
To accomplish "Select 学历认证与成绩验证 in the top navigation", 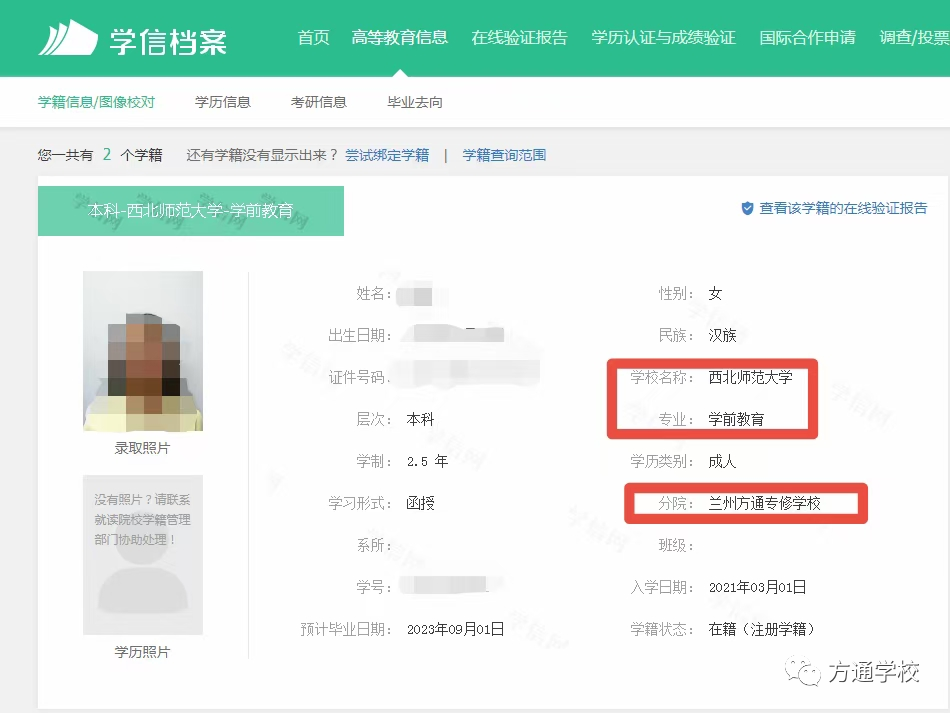I will point(663,38).
